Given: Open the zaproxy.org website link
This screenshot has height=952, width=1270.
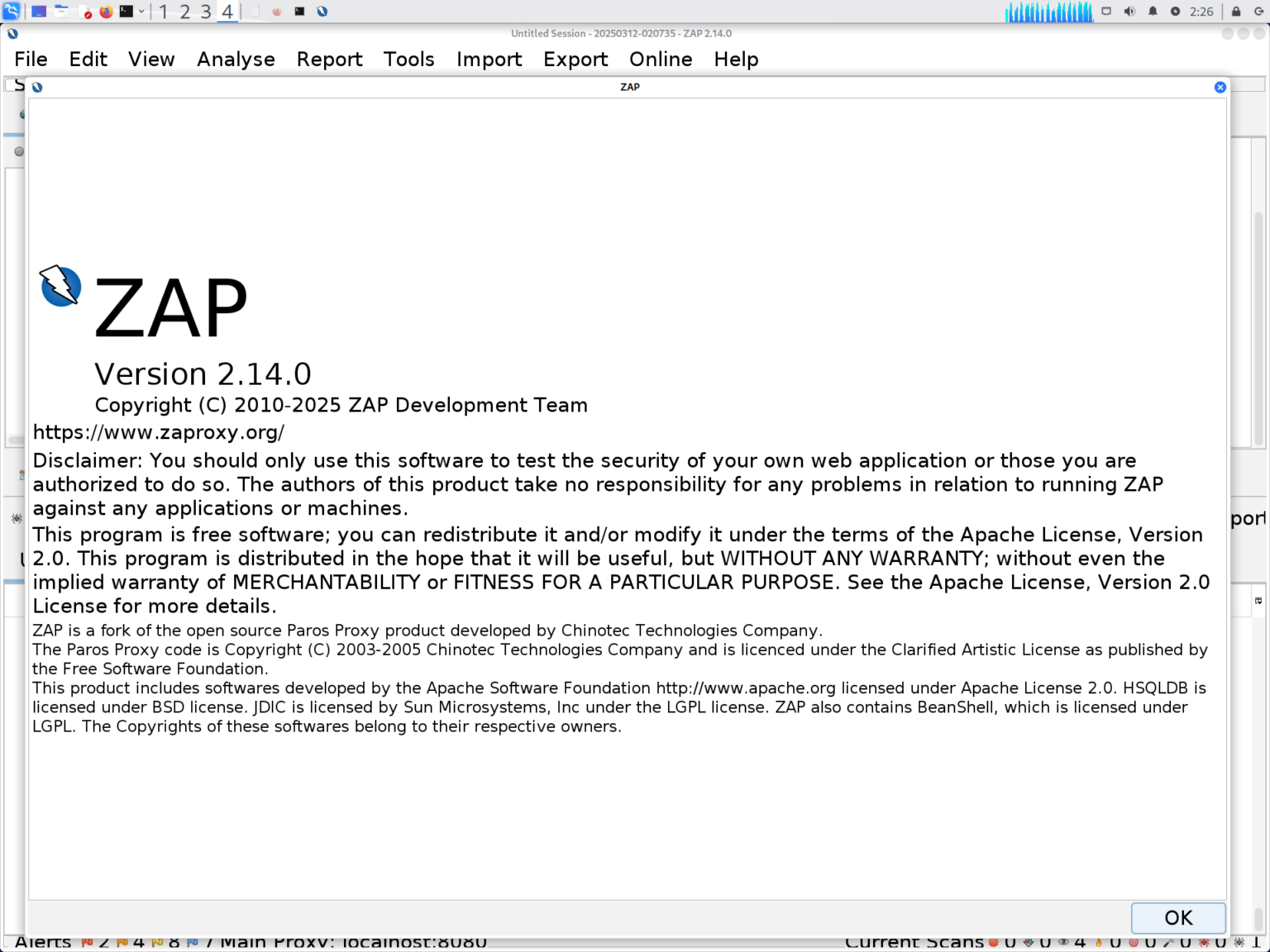Looking at the screenshot, I should tap(158, 431).
